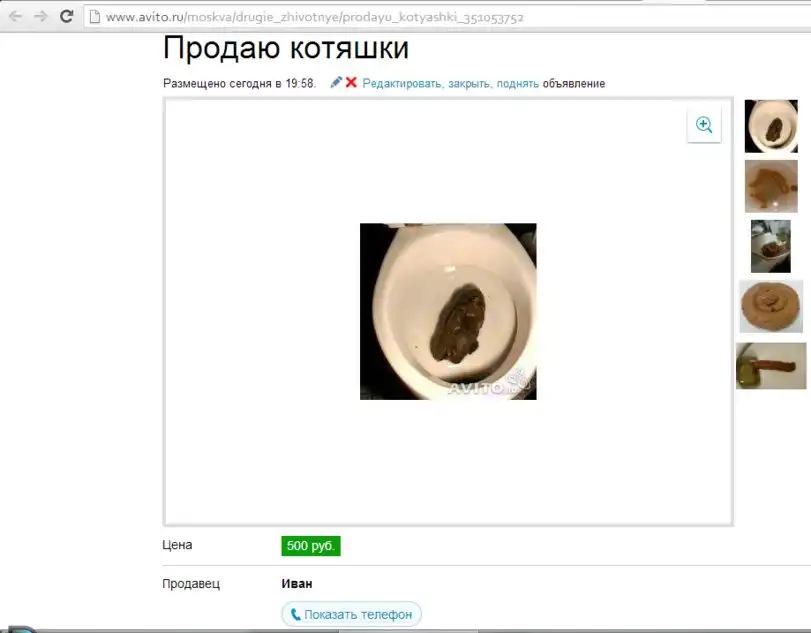
Task: Open the main listing photo
Action: tap(448, 311)
